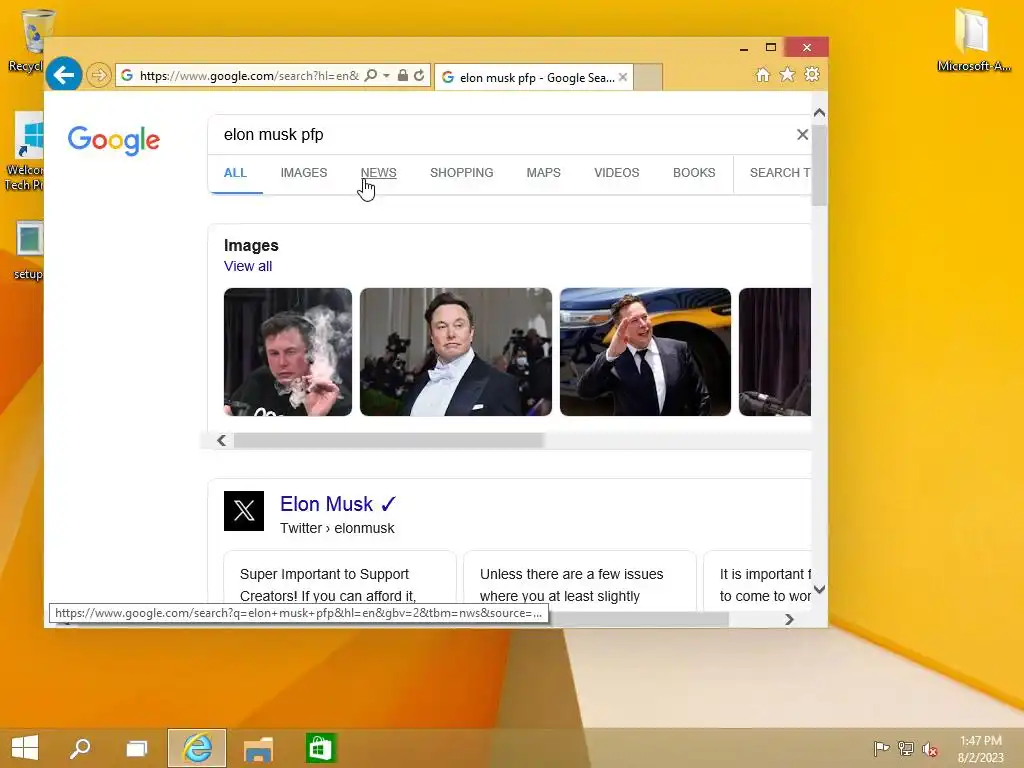Open the SEARCH TOOLS option
Image resolution: width=1024 pixels, height=768 pixels.
pos(780,173)
